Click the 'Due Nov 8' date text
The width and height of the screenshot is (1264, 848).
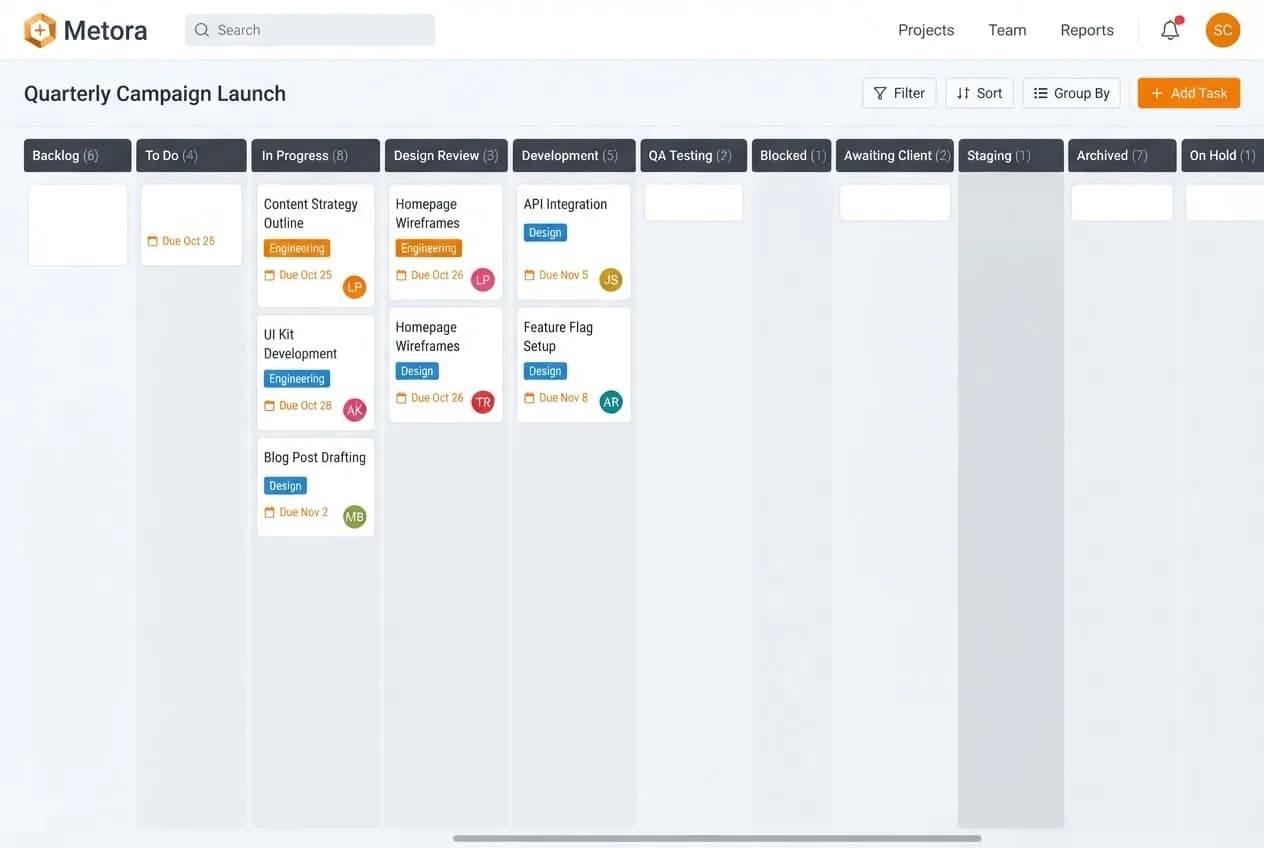[x=564, y=398]
